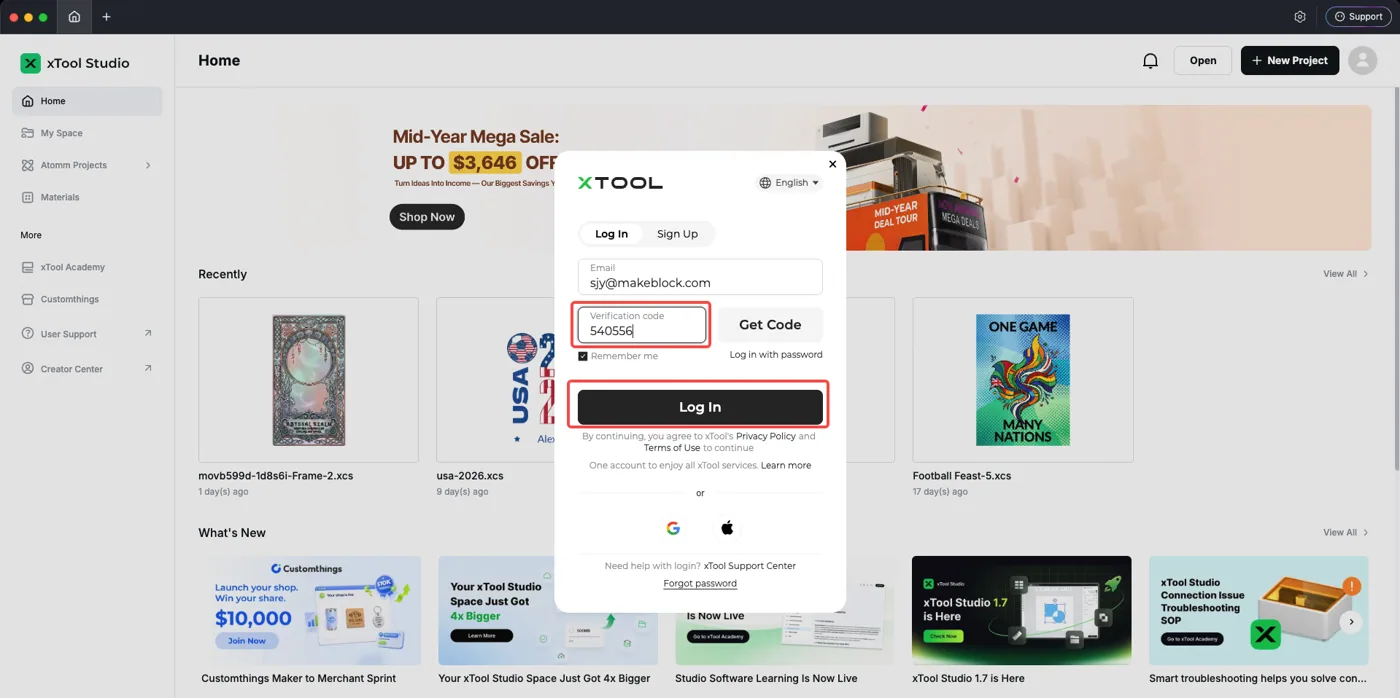
Task: Sign in with Apple icon
Action: pos(727,527)
